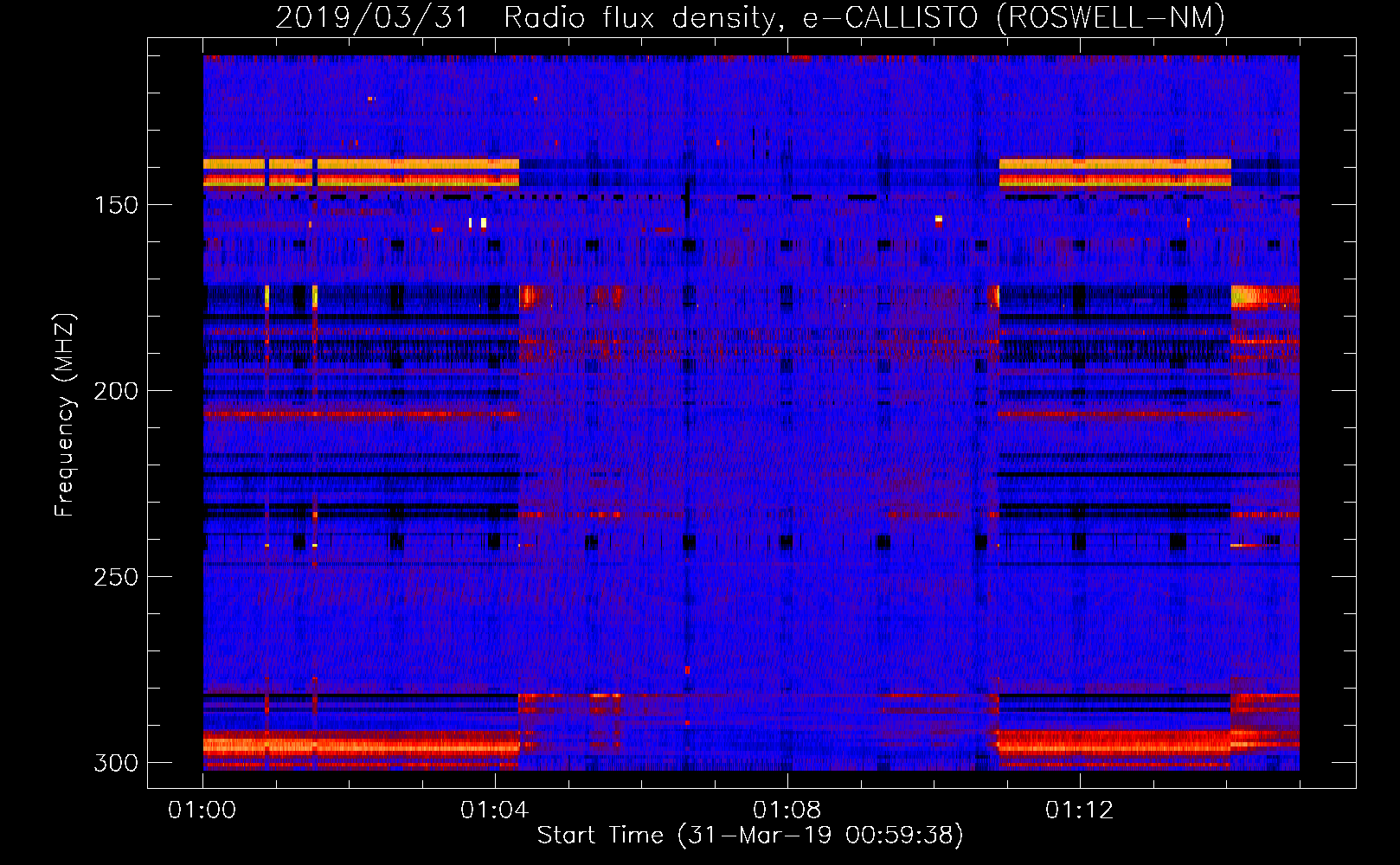Click the 300 frequency tick label
1400x865 pixels.
click(116, 763)
